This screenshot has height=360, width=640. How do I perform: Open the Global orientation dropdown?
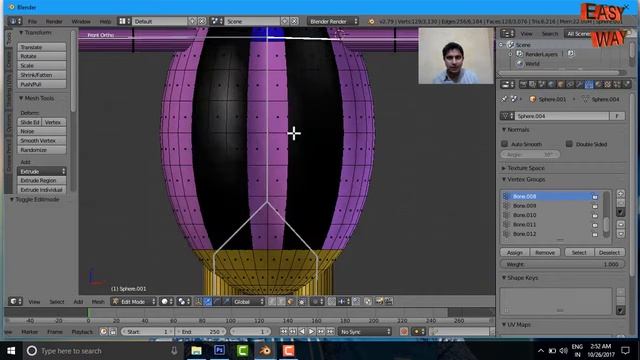click(x=249, y=302)
